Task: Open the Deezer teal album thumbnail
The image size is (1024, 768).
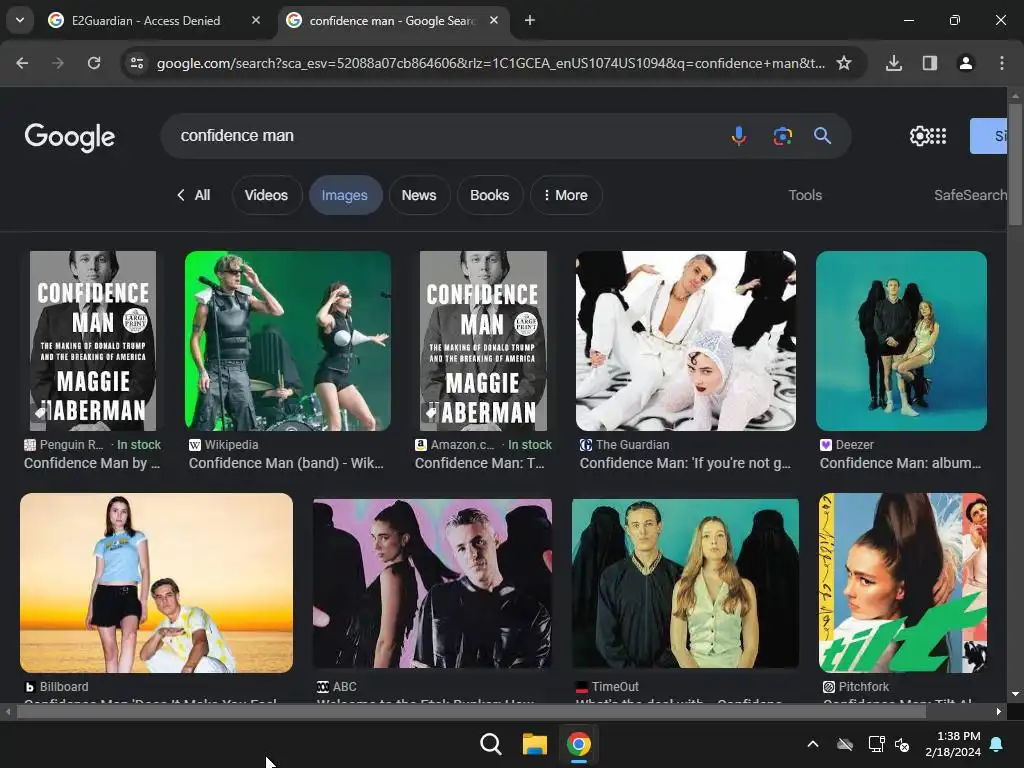Action: (901, 341)
